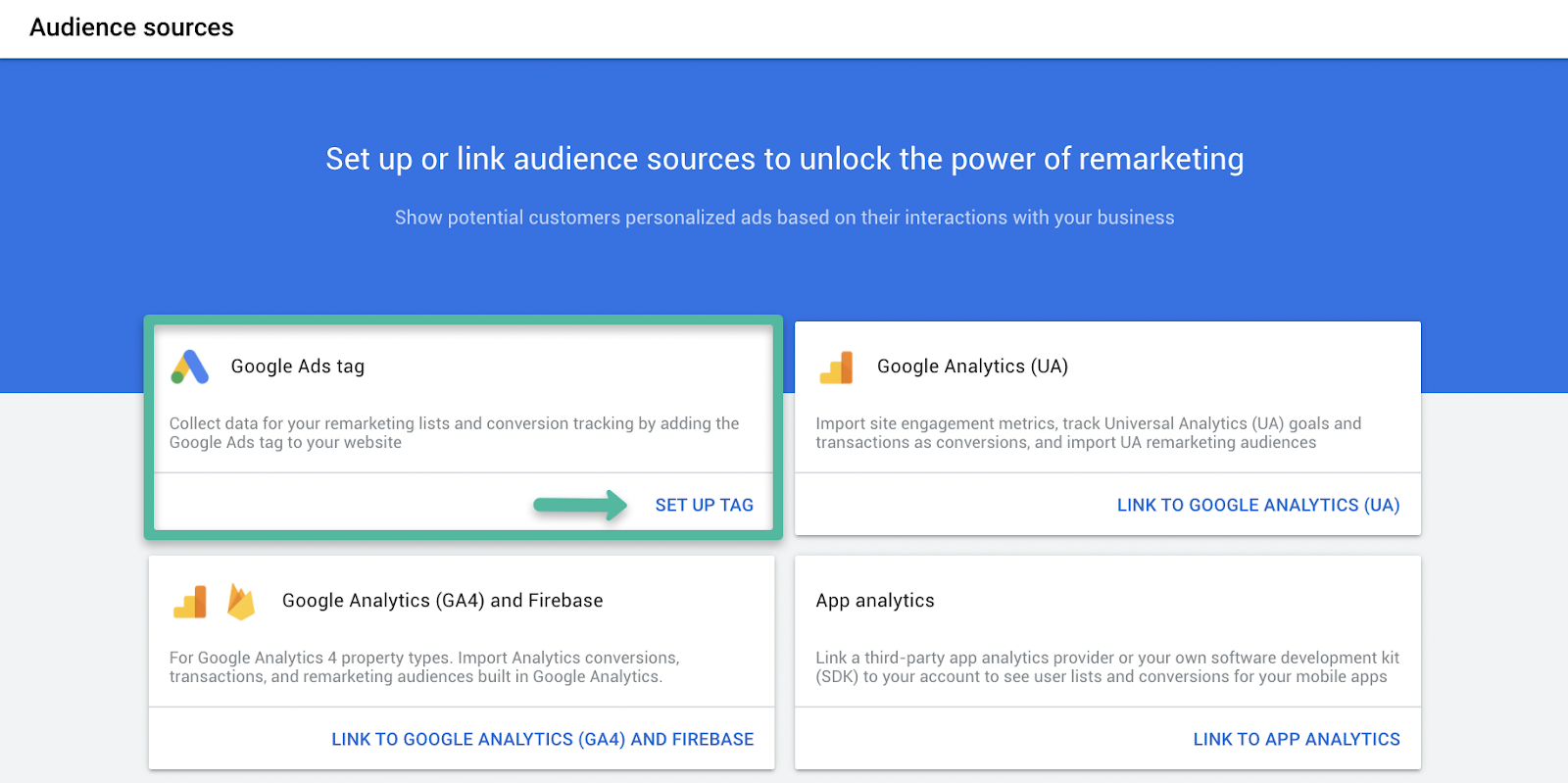1568x783 pixels.
Task: Click the Audience sources page heading
Action: click(x=131, y=27)
